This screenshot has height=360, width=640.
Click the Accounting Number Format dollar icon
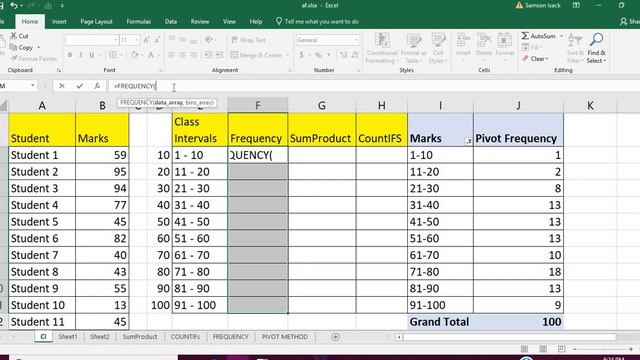click(x=302, y=55)
